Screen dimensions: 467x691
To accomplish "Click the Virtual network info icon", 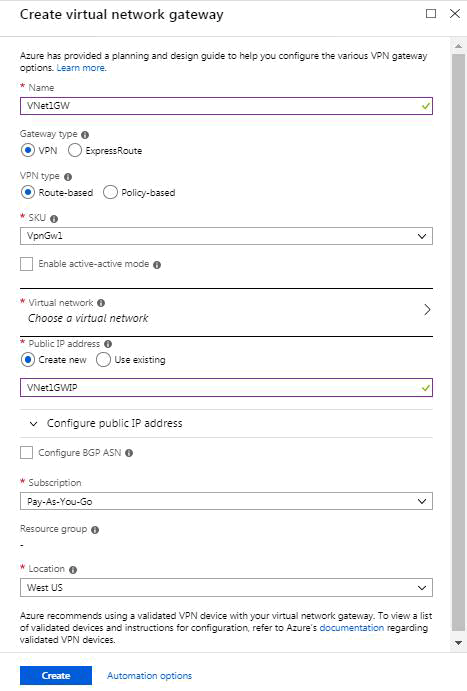I will (x=101, y=303).
